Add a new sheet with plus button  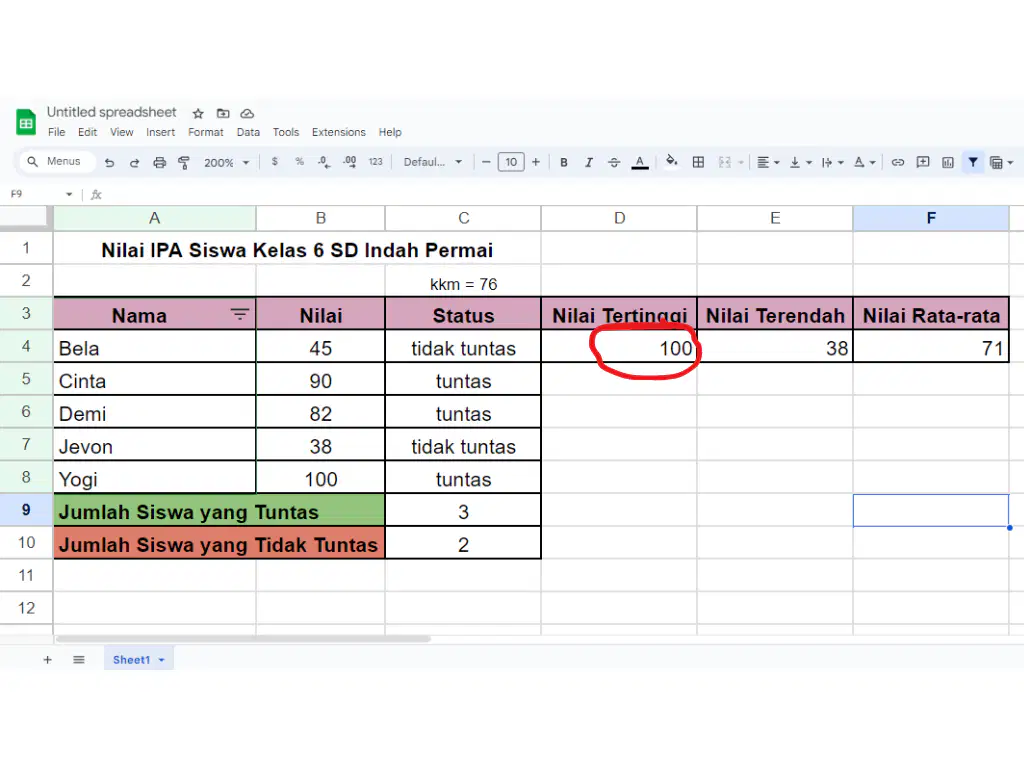click(47, 660)
